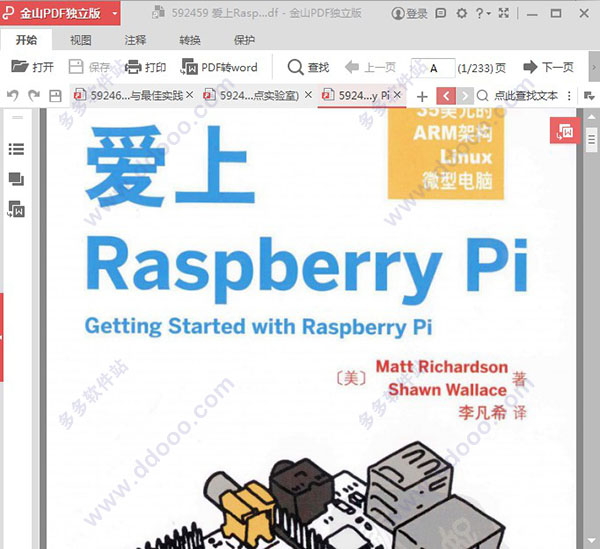600x549 pixels.
Task: Click the 查找 search button
Action: pos(308,67)
